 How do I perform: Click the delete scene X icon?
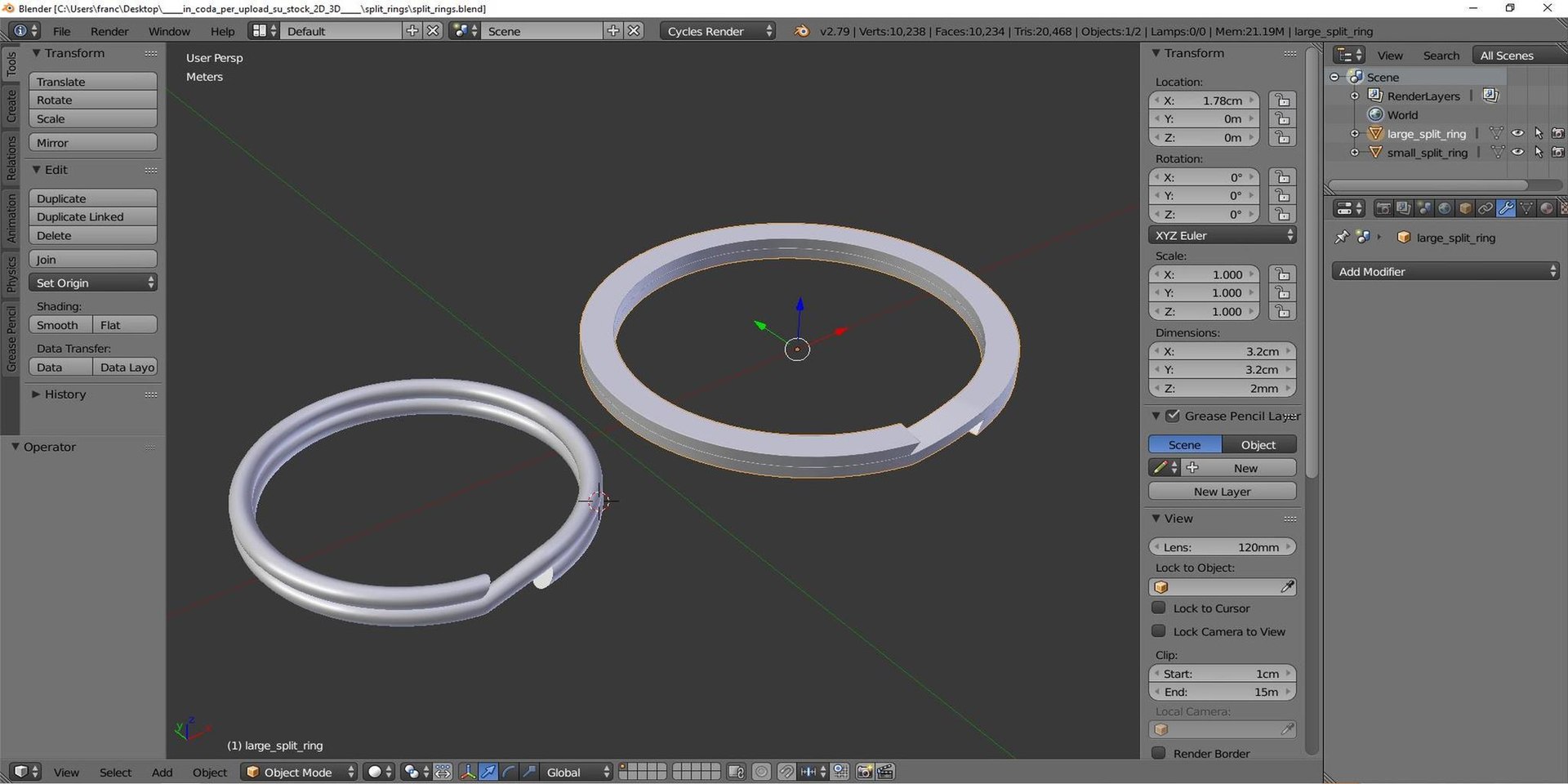pos(634,30)
